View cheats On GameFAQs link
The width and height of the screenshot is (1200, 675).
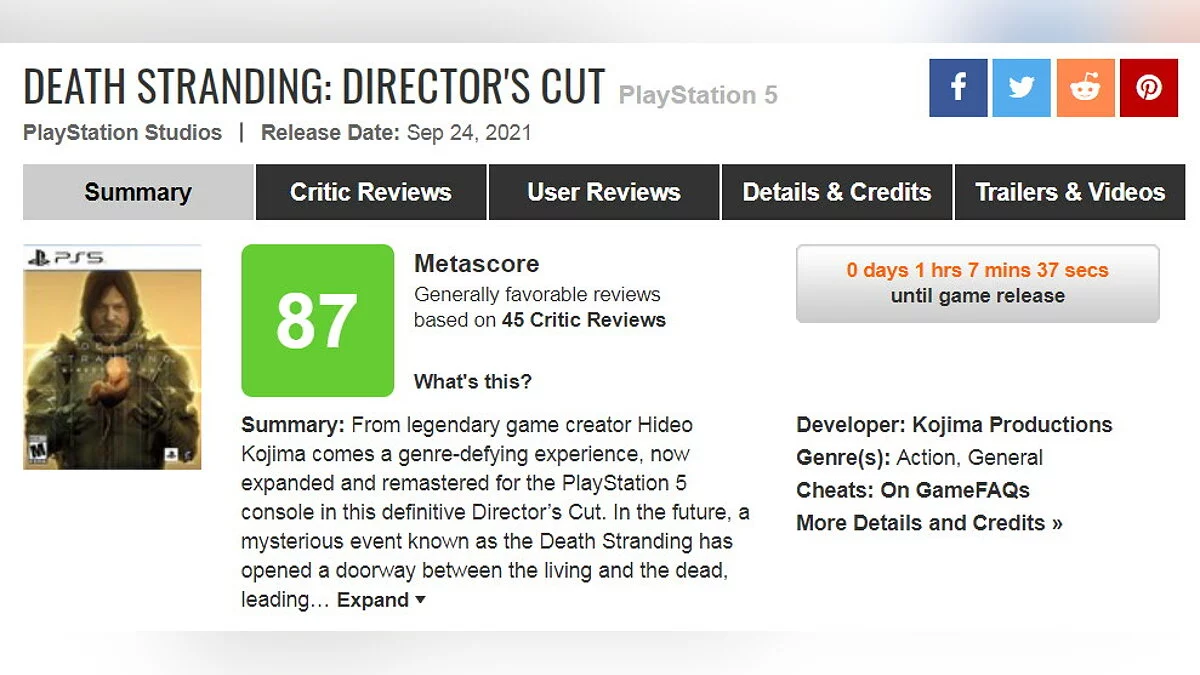[x=954, y=490]
